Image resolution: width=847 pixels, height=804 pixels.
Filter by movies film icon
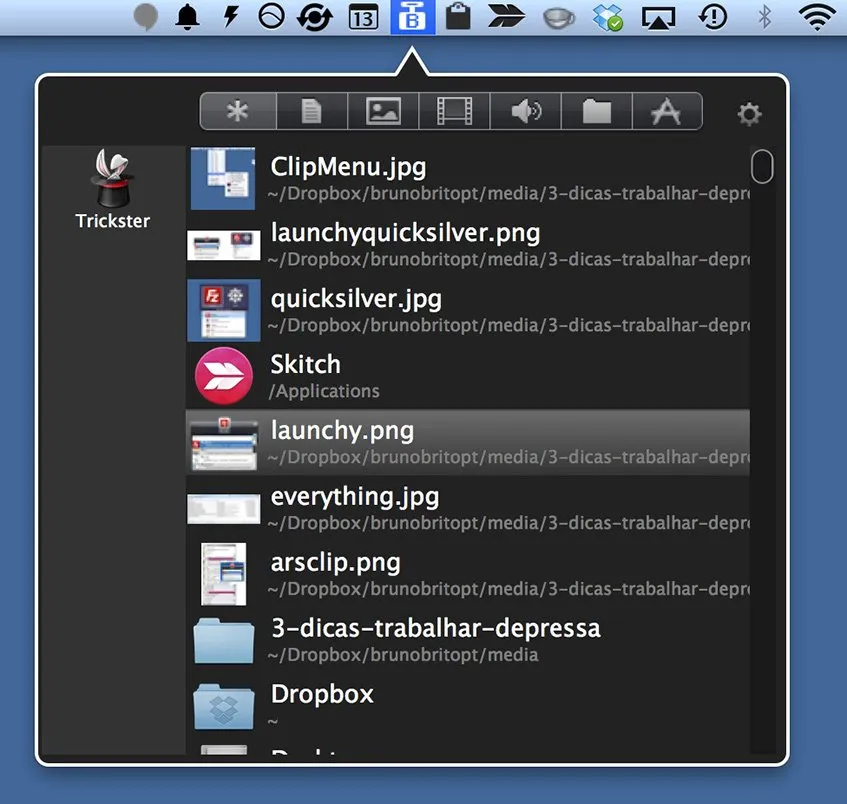coord(454,111)
